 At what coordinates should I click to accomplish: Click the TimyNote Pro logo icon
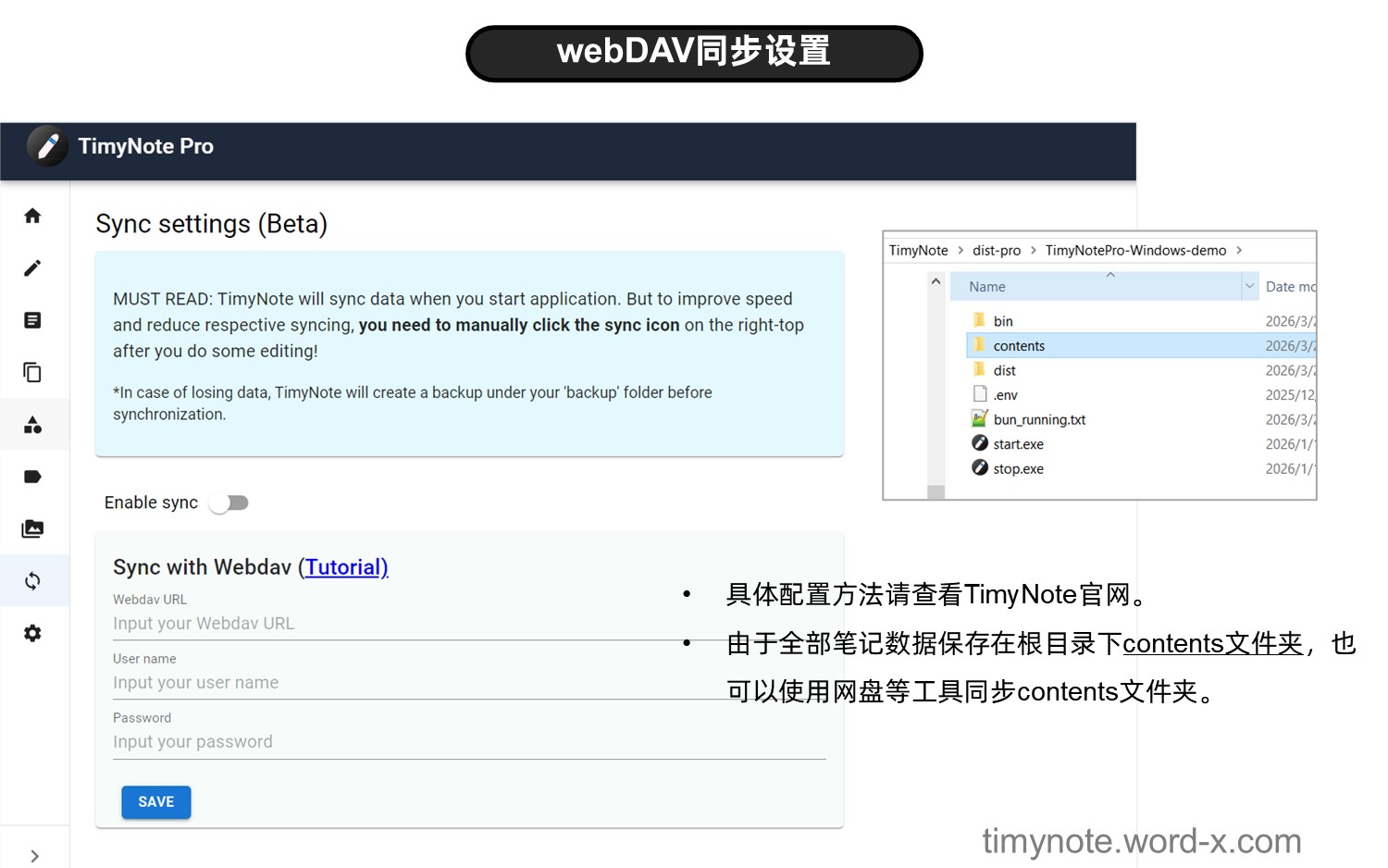[47, 146]
